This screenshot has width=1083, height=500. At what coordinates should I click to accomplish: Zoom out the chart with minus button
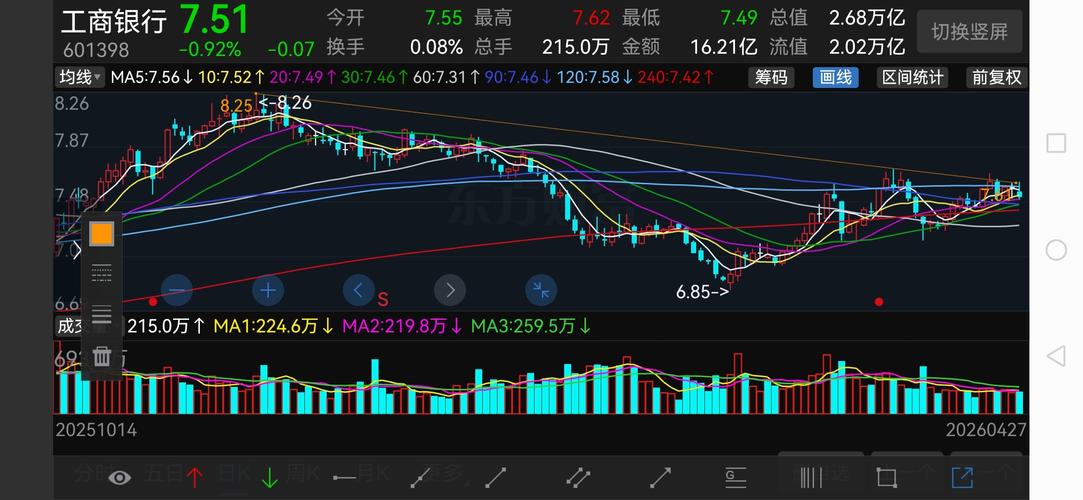tap(176, 291)
